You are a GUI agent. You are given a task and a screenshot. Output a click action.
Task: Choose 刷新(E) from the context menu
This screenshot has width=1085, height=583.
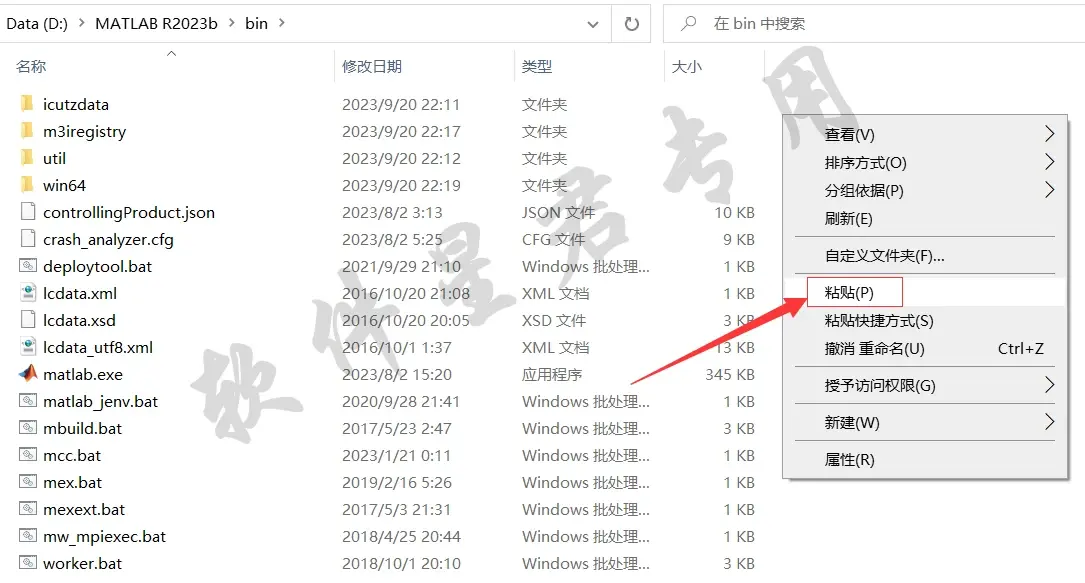point(925,219)
